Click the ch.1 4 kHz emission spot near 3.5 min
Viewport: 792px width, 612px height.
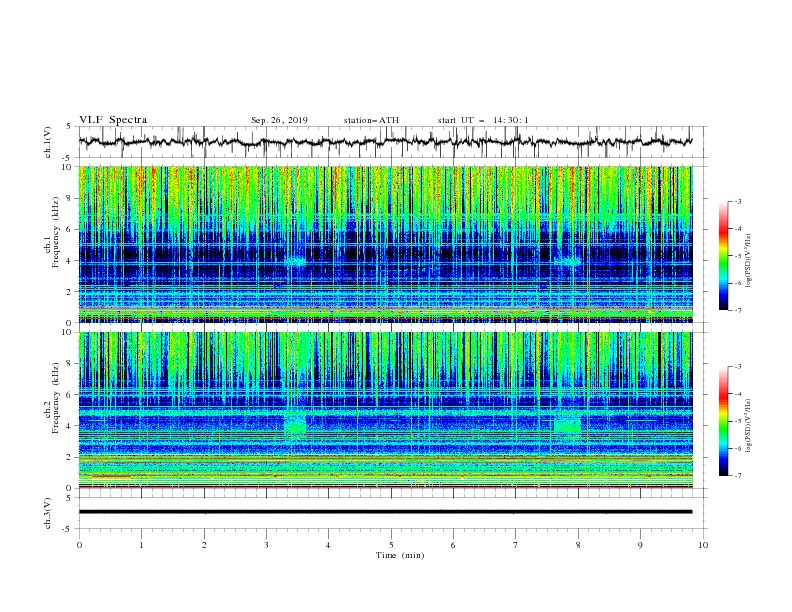pyautogui.click(x=295, y=262)
